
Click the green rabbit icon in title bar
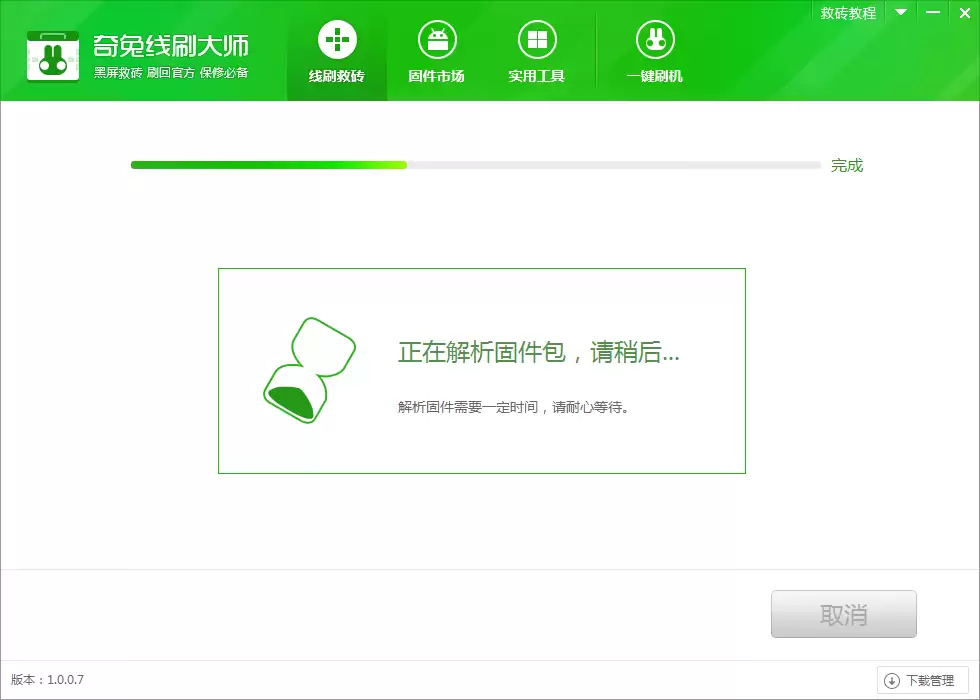tap(53, 56)
